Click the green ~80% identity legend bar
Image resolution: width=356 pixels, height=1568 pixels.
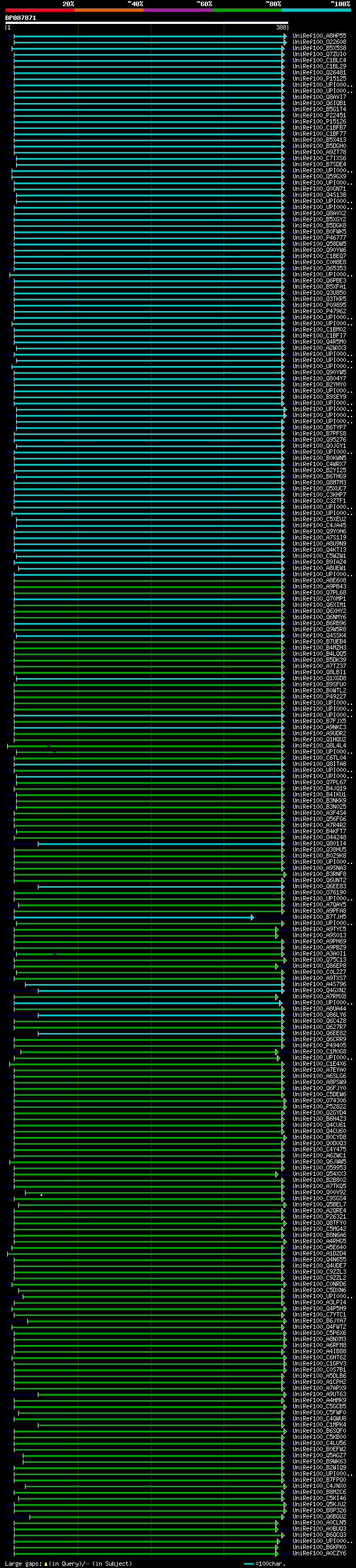click(247, 10)
